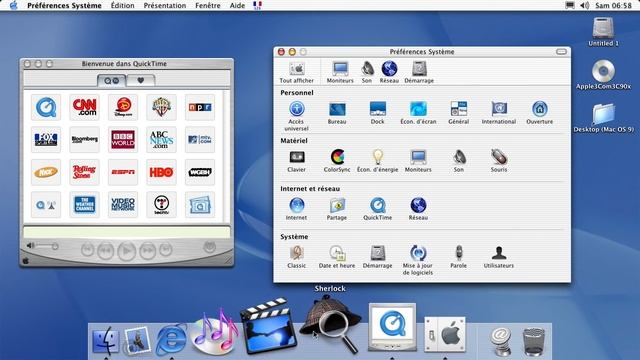Open Moniteurs in the Matériel section

point(418,161)
